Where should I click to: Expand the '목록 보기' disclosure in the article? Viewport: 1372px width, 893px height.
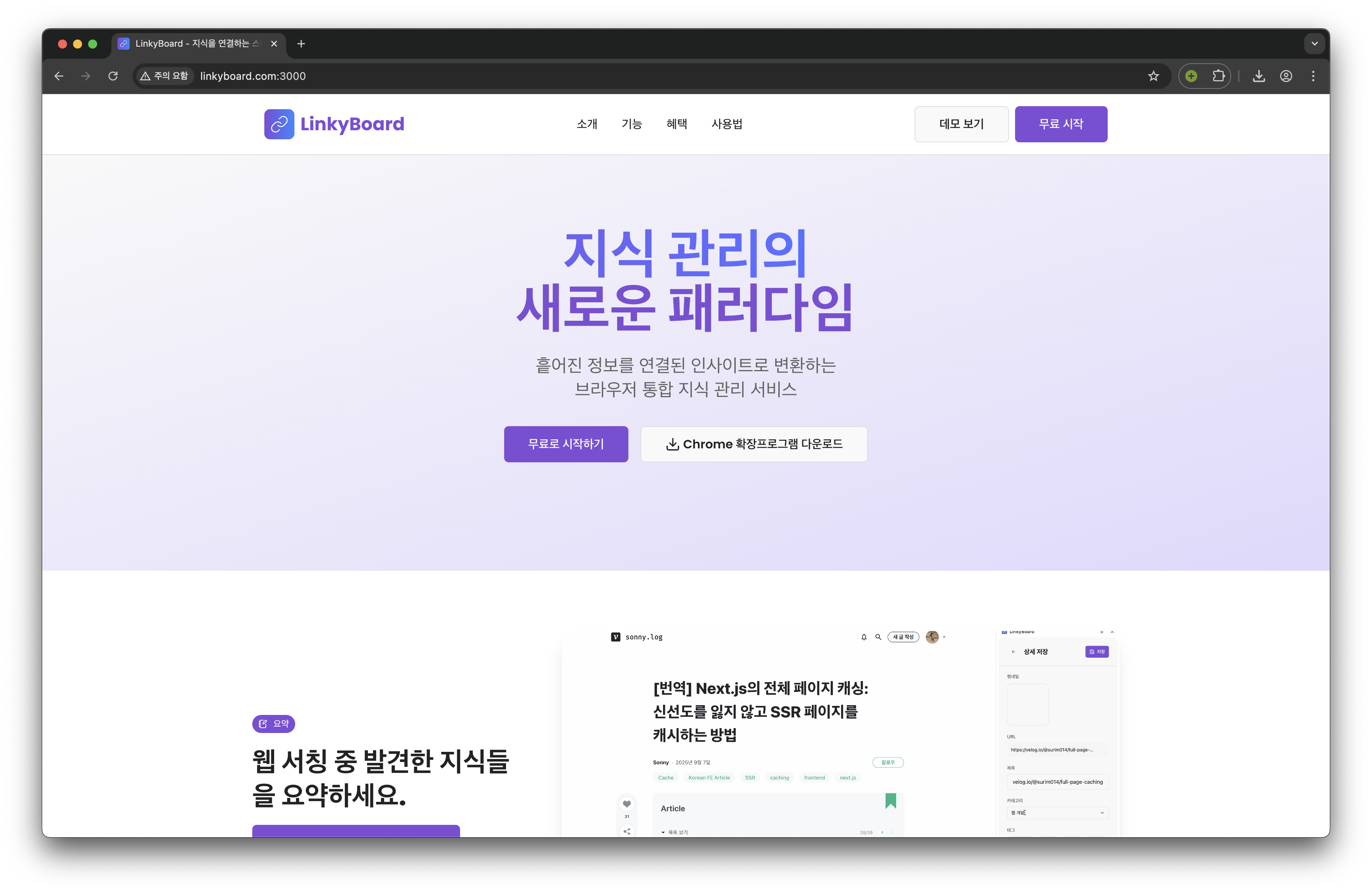click(x=674, y=832)
